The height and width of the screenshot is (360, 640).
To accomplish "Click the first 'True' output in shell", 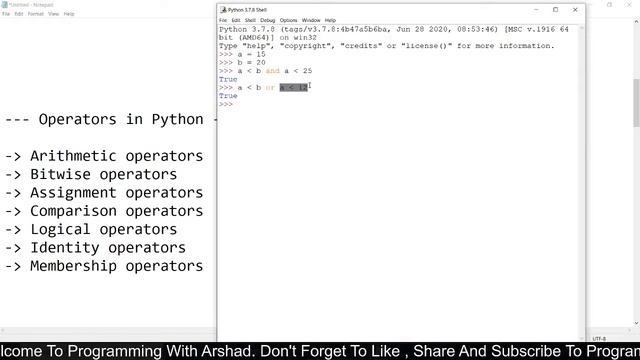I will pos(228,79).
